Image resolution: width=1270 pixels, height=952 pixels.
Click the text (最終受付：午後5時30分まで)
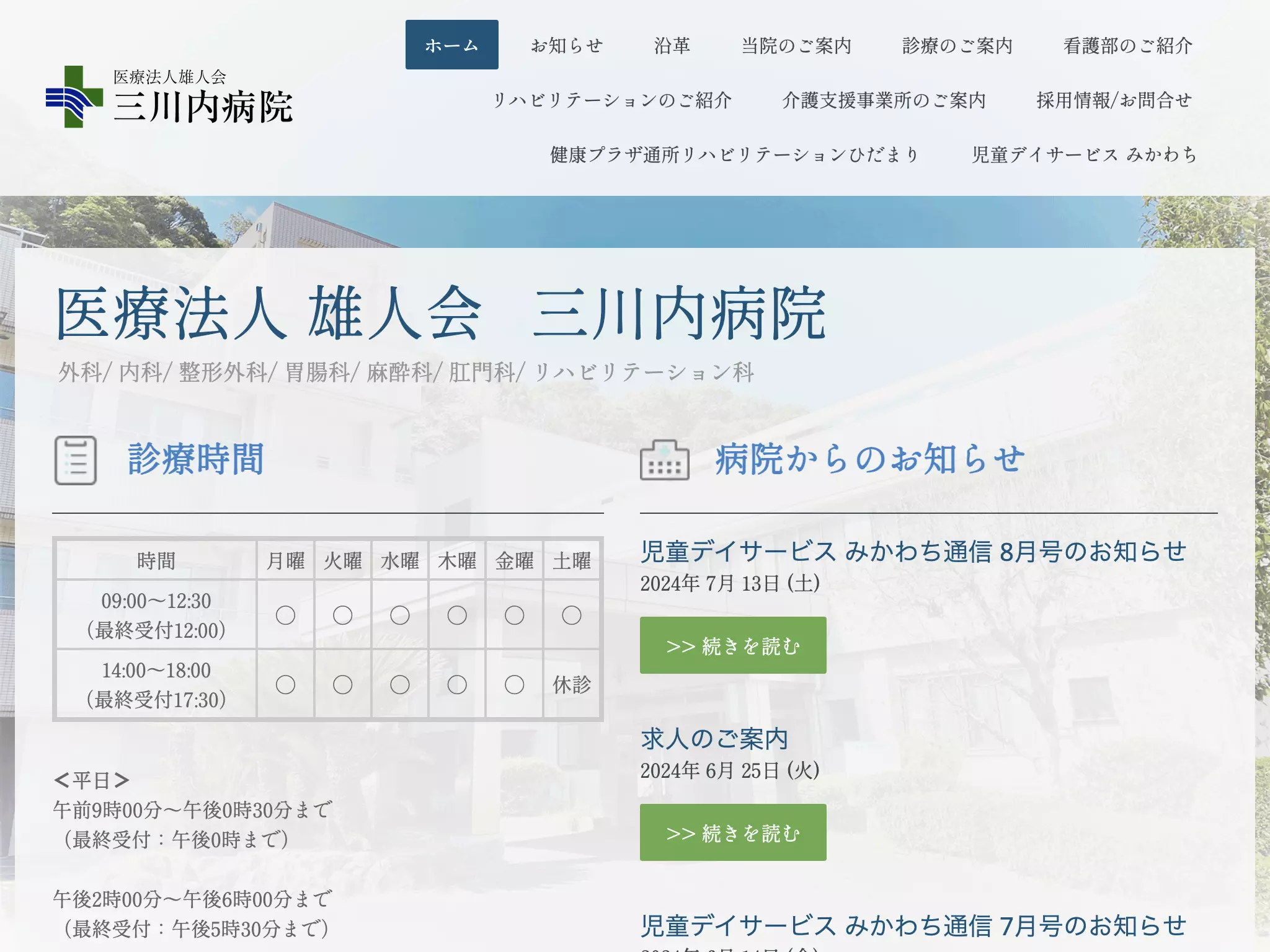click(x=196, y=928)
